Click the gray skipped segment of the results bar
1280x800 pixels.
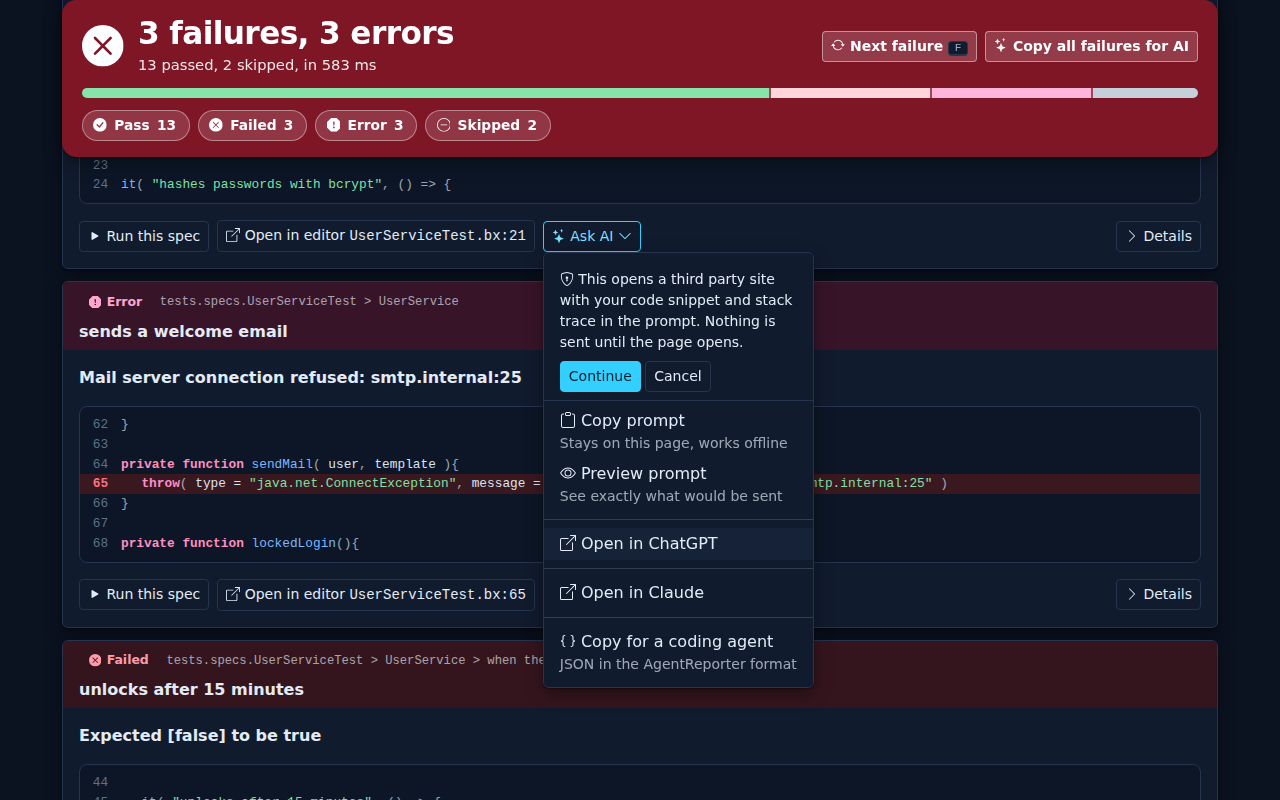[1145, 93]
